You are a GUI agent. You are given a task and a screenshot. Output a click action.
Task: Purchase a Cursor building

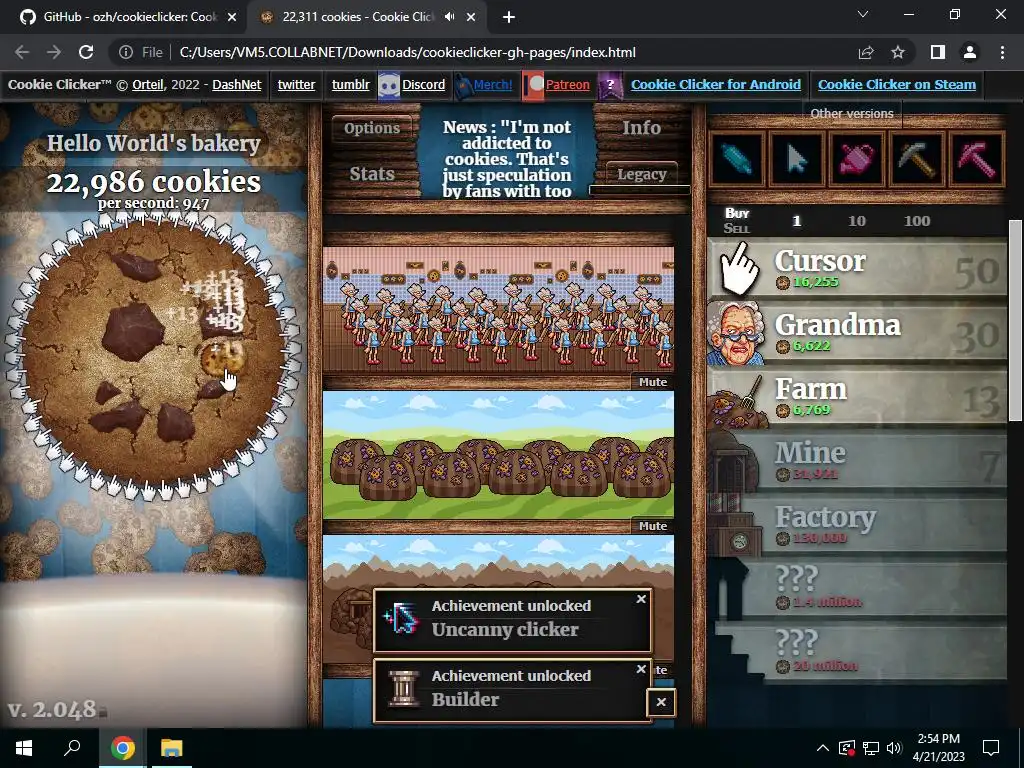[857, 270]
